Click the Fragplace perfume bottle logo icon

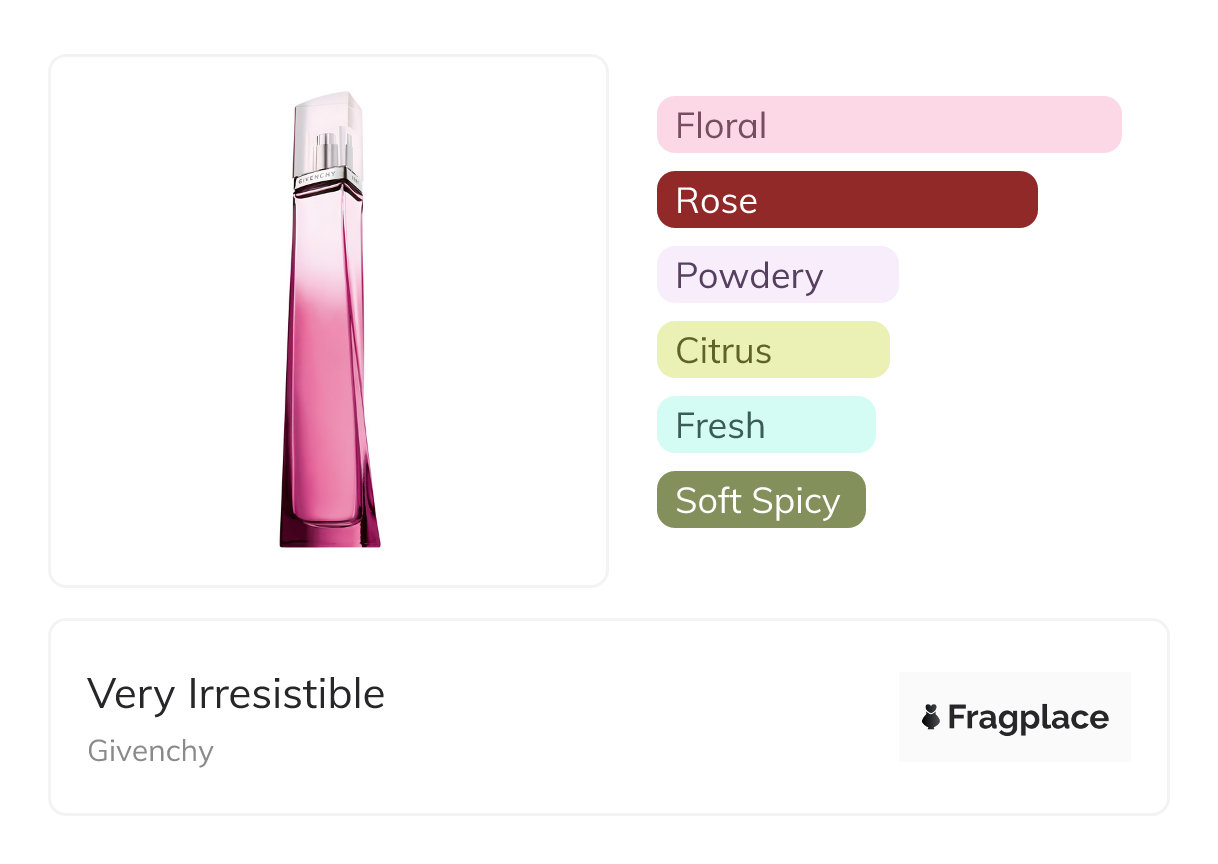coord(931,717)
